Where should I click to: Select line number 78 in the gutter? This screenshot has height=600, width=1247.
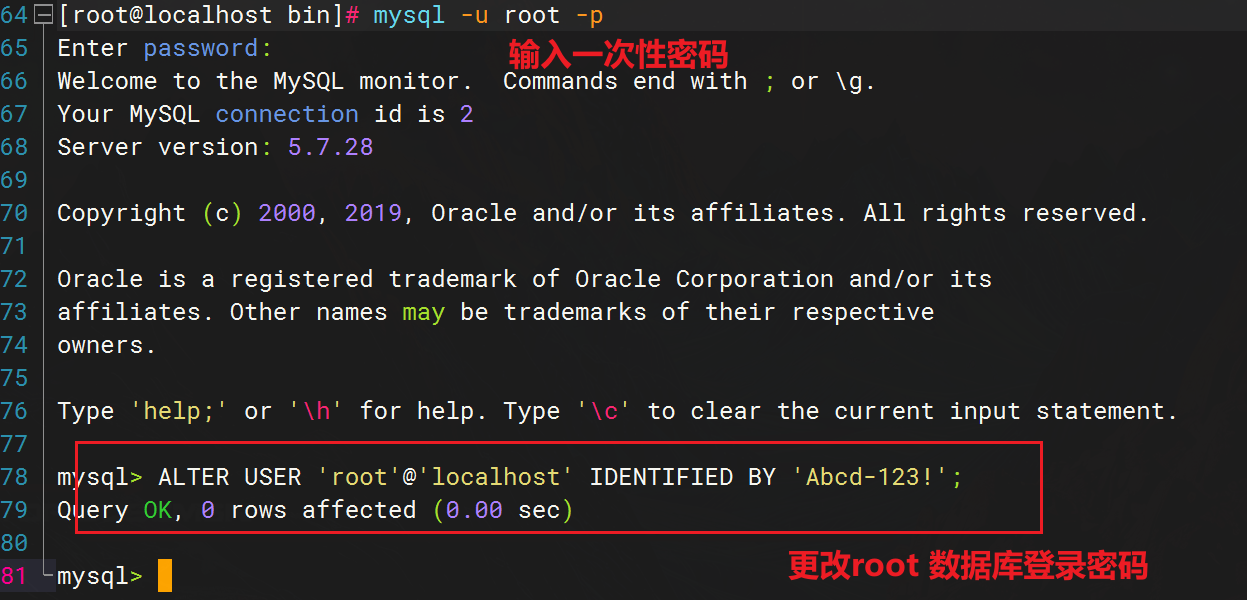pyautogui.click(x=15, y=477)
